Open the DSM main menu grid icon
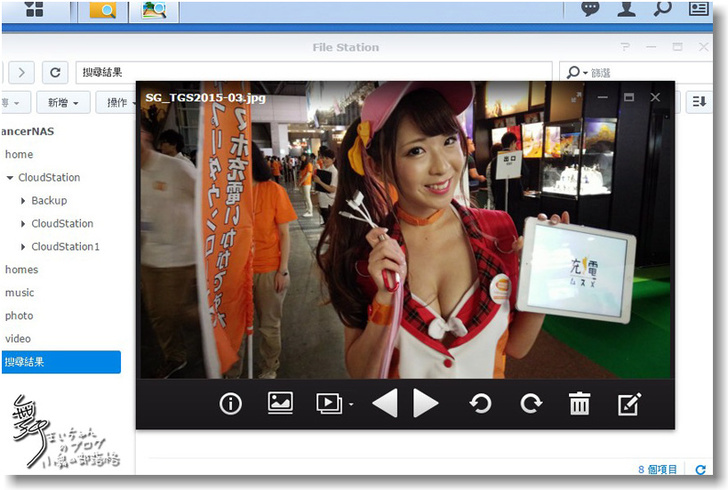 (x=34, y=9)
